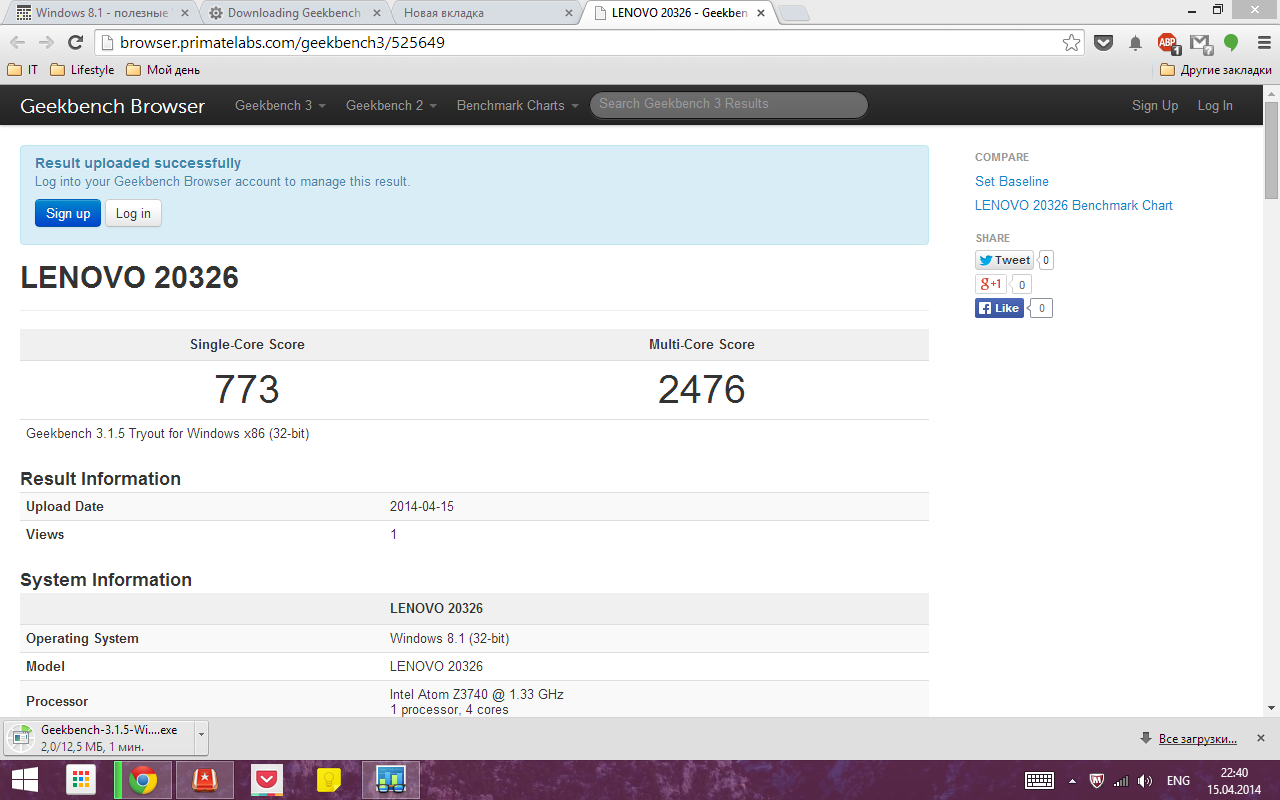Viewport: 1280px width, 800px height.
Task: Open the Все загрузки downloads link
Action: (x=1198, y=739)
